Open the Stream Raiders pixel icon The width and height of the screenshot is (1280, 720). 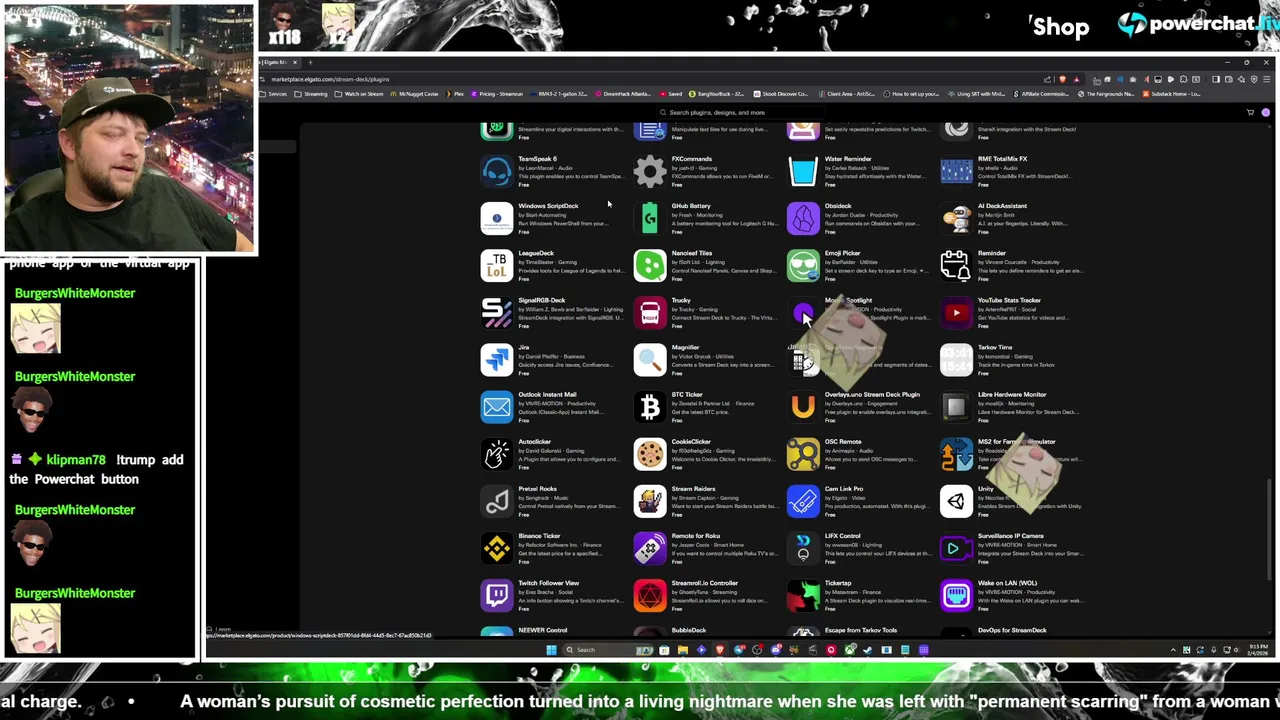click(x=650, y=501)
